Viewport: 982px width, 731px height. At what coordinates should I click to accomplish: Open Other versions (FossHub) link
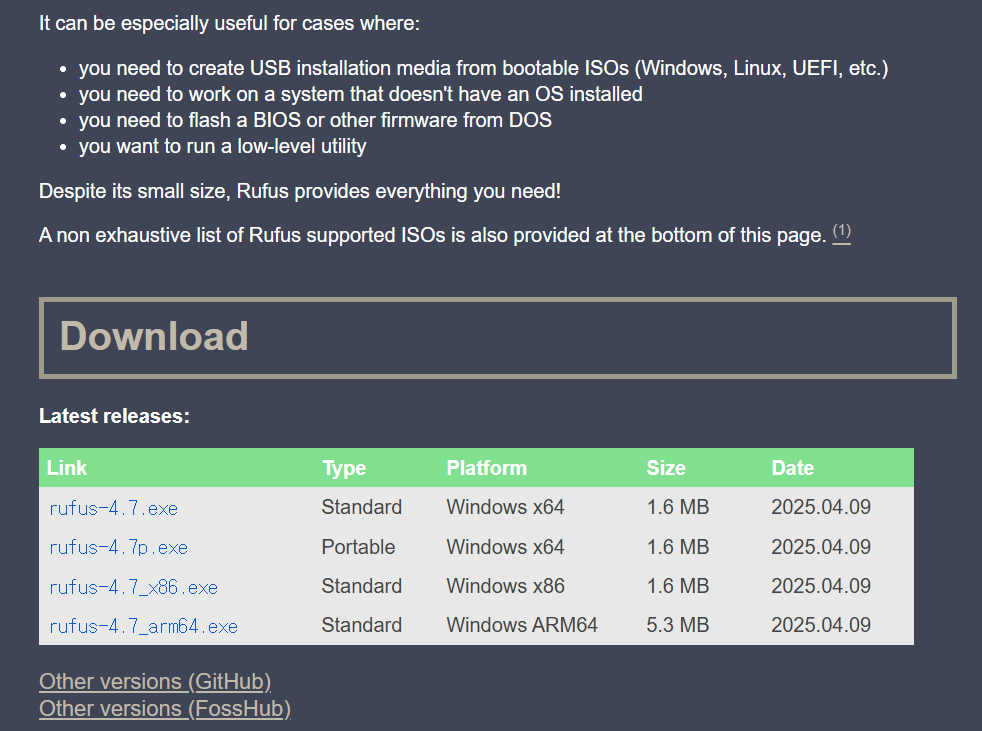165,709
